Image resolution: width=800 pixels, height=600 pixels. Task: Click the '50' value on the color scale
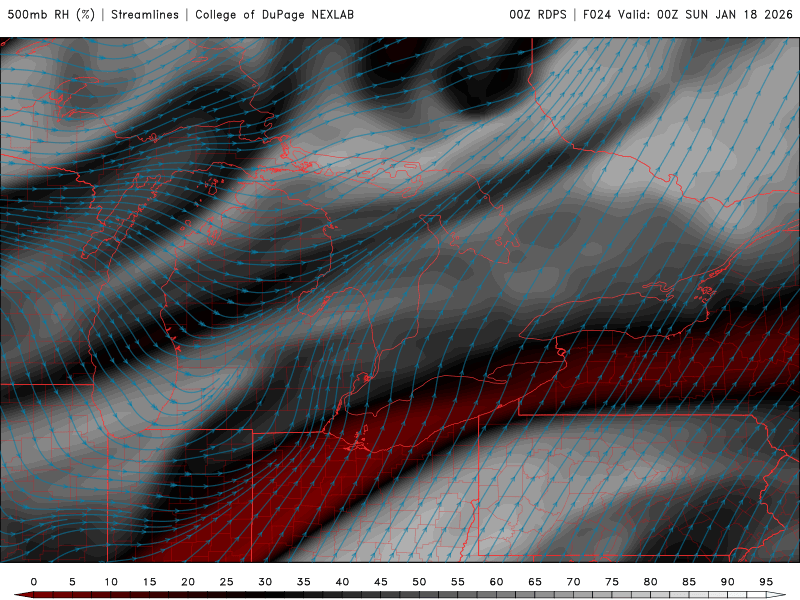419,582
